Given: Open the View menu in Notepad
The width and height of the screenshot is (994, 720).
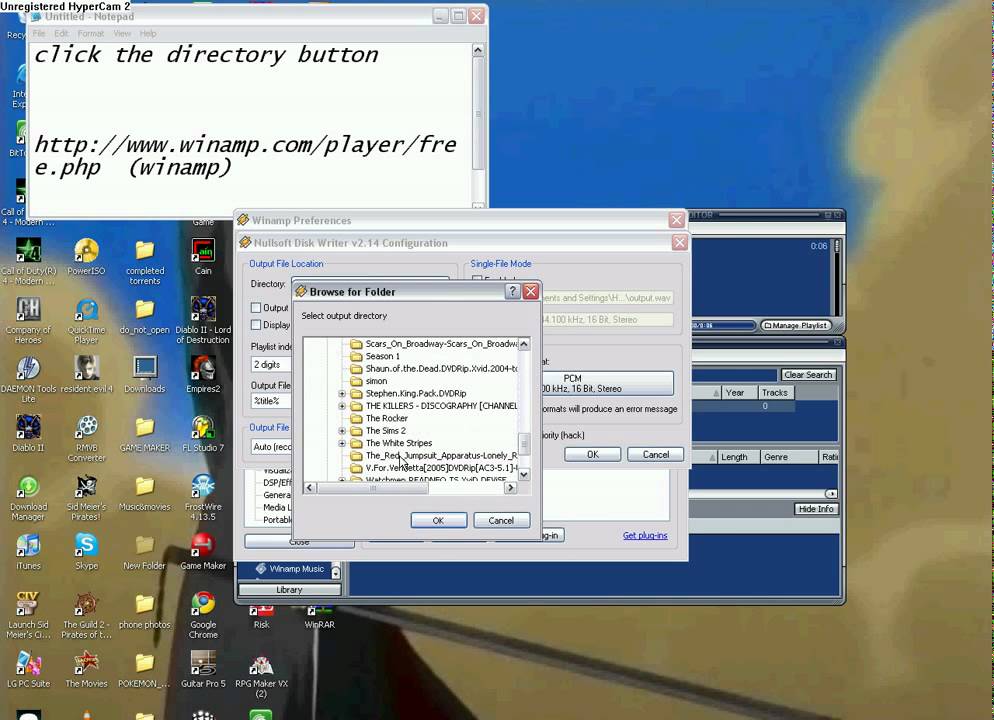Looking at the screenshot, I should (x=122, y=34).
